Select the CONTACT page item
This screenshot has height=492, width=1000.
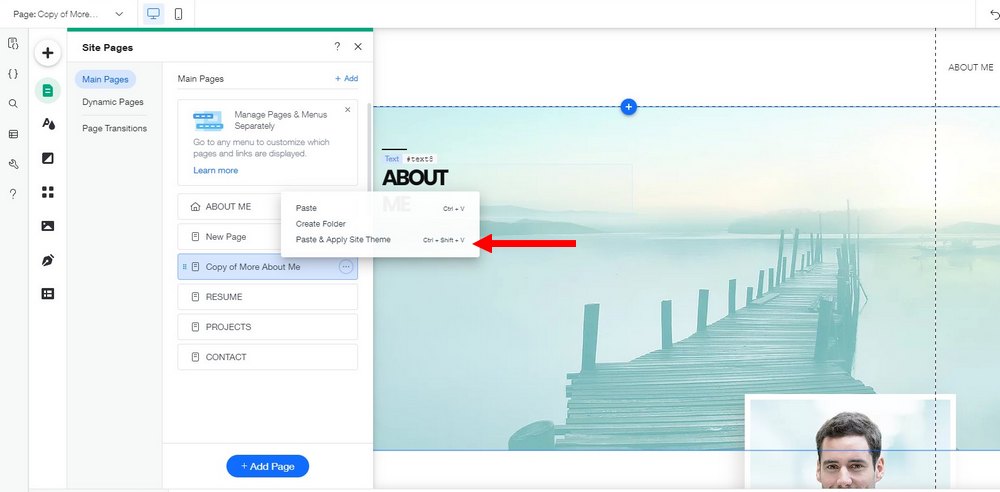click(268, 357)
